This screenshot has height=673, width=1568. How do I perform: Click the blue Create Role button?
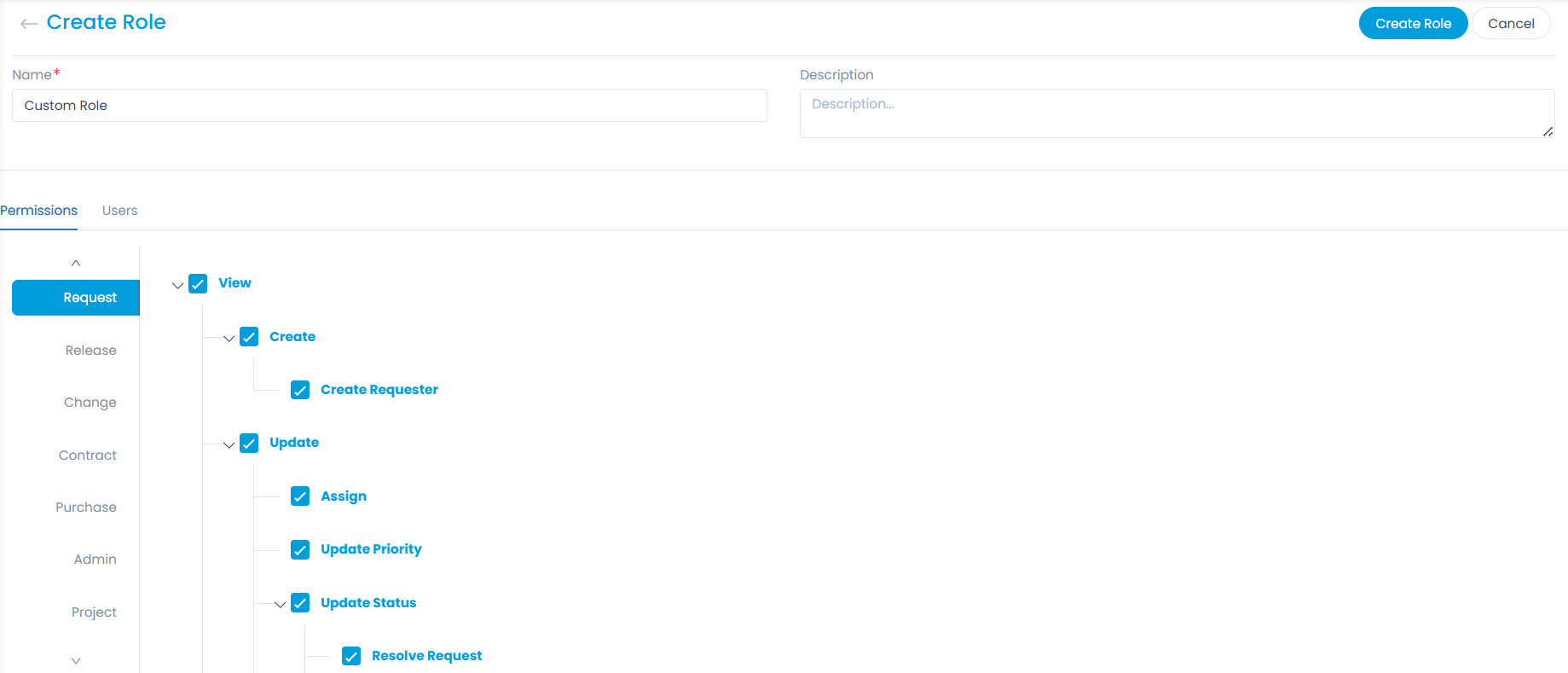pyautogui.click(x=1413, y=23)
